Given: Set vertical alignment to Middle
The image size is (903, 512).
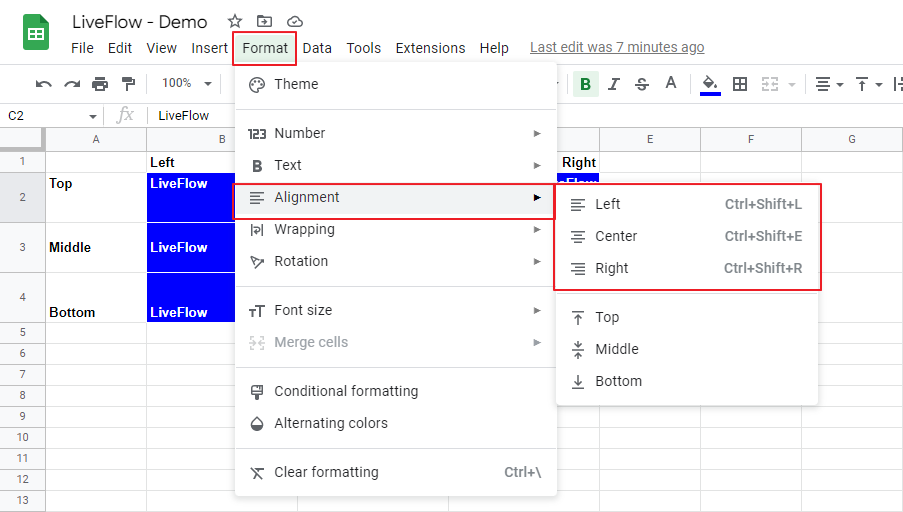Looking at the screenshot, I should click(x=687, y=349).
